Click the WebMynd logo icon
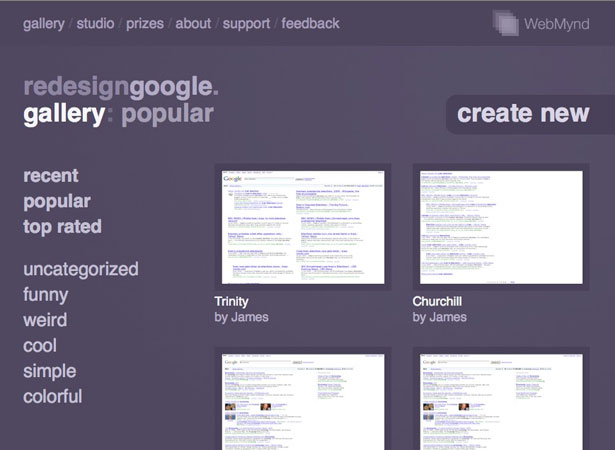Viewport: 615px width, 450px height. tap(506, 23)
